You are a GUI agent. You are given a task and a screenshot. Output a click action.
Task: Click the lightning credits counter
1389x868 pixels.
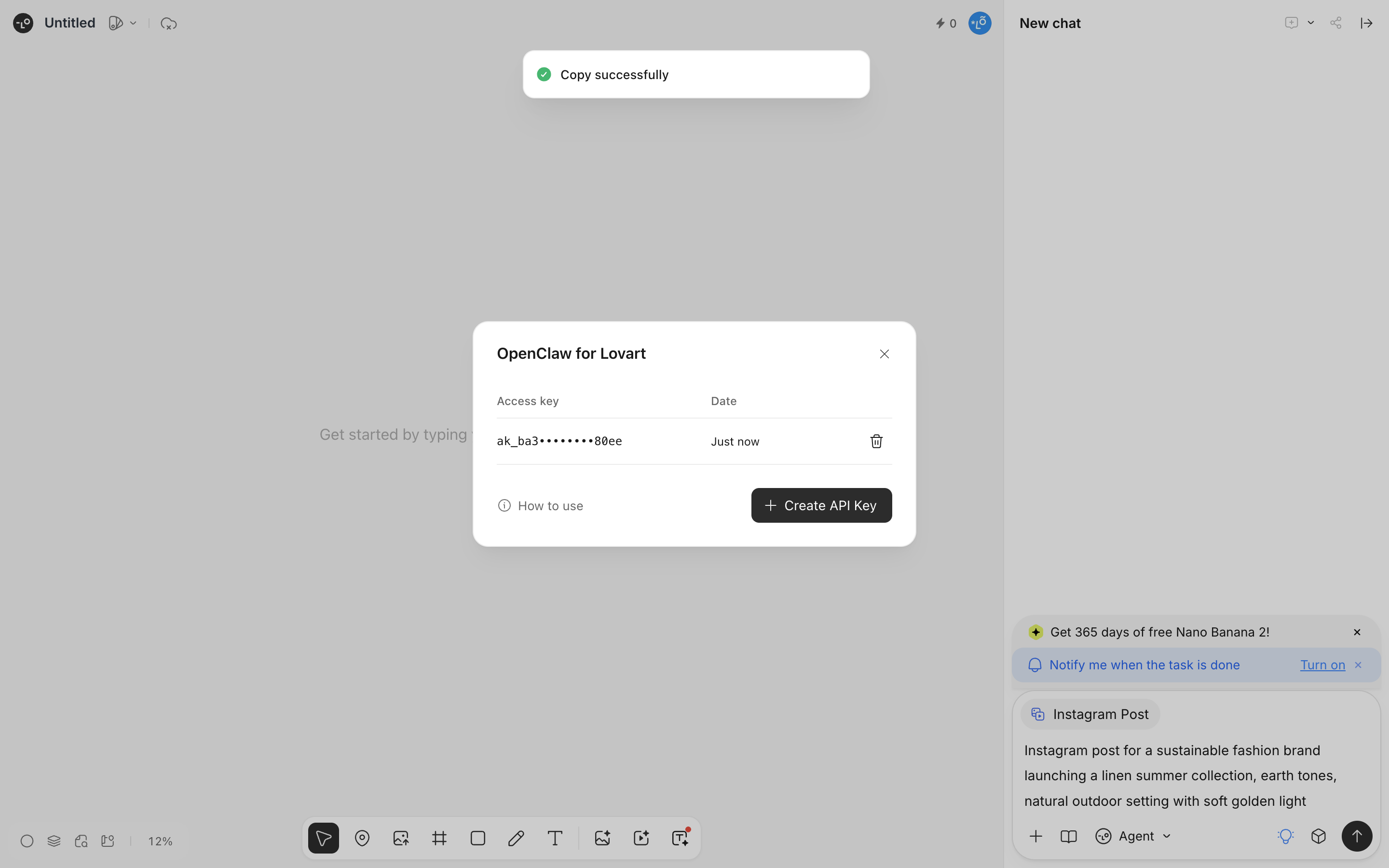pyautogui.click(x=946, y=24)
